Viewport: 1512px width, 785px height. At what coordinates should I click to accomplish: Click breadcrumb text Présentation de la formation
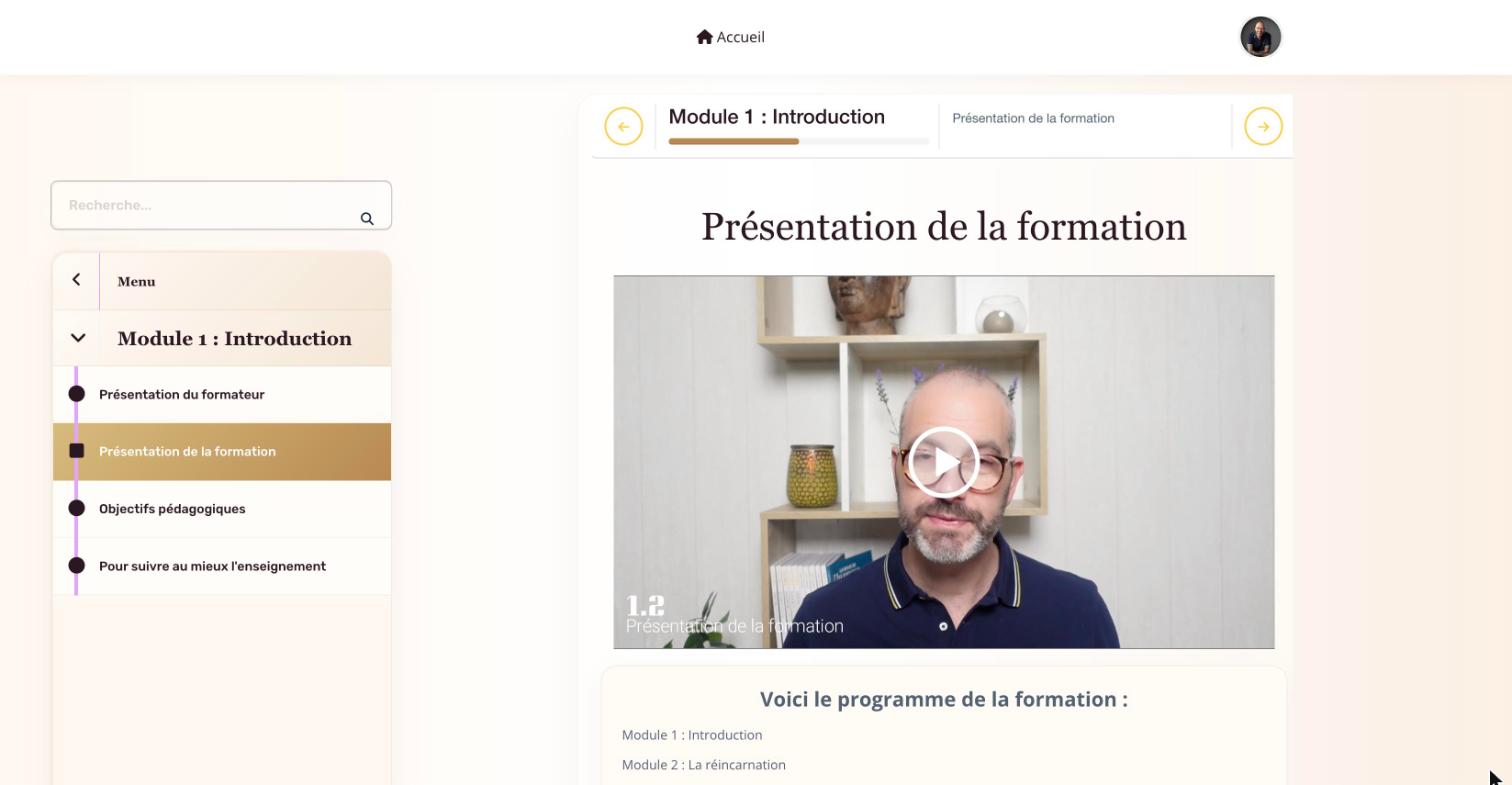[x=1033, y=118]
